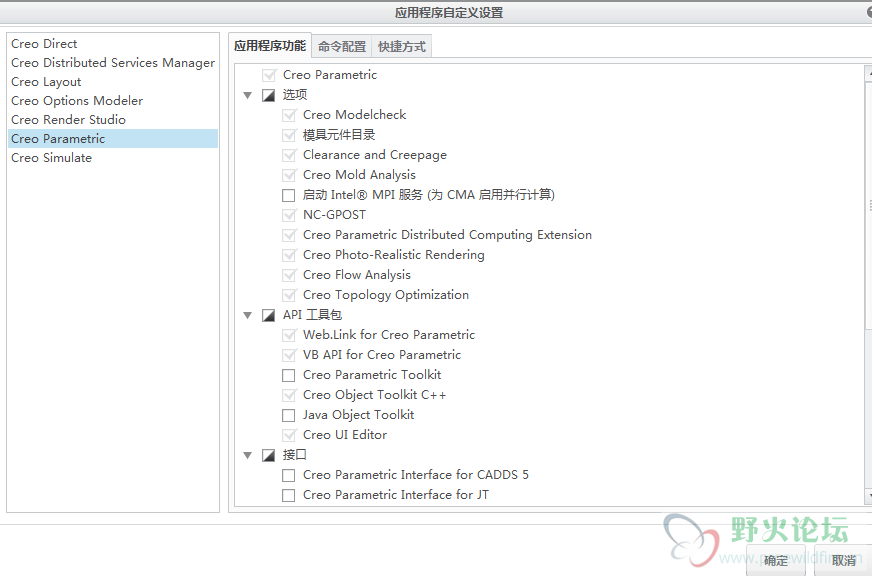Open the 快捷方式 tab

coord(402,46)
